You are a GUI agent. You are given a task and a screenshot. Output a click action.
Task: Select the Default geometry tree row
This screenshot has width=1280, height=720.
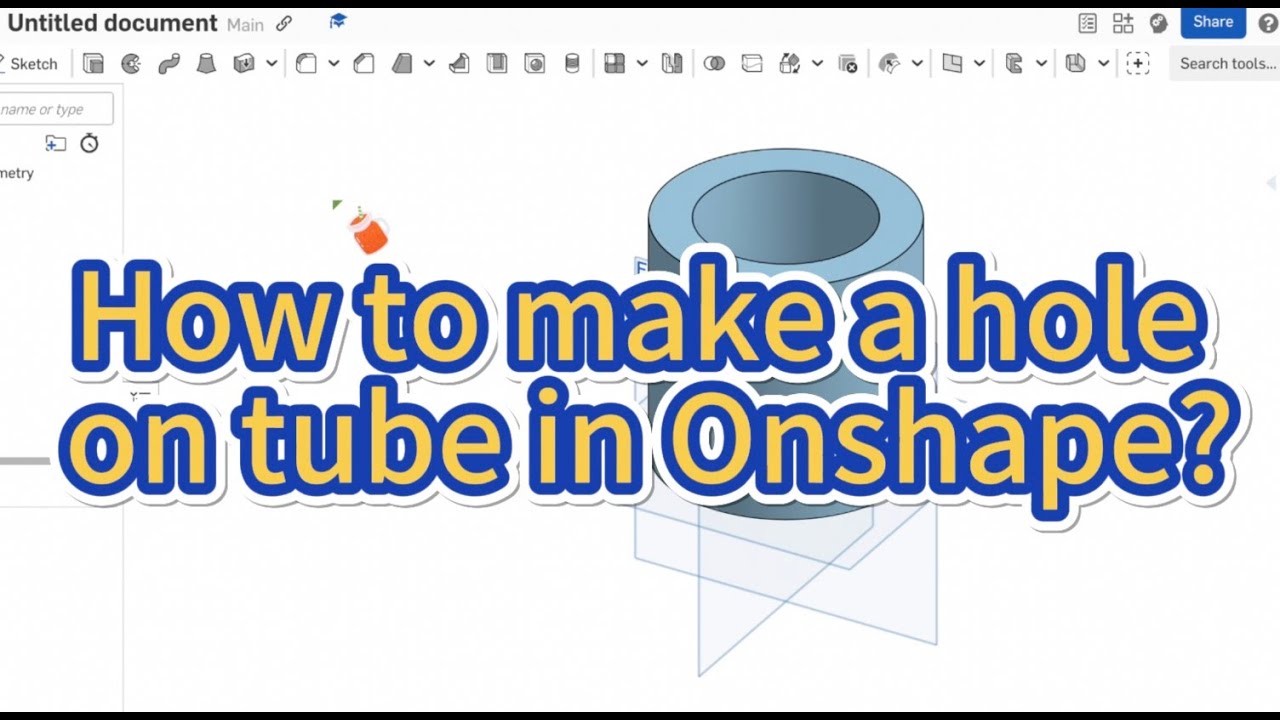[x=17, y=173]
